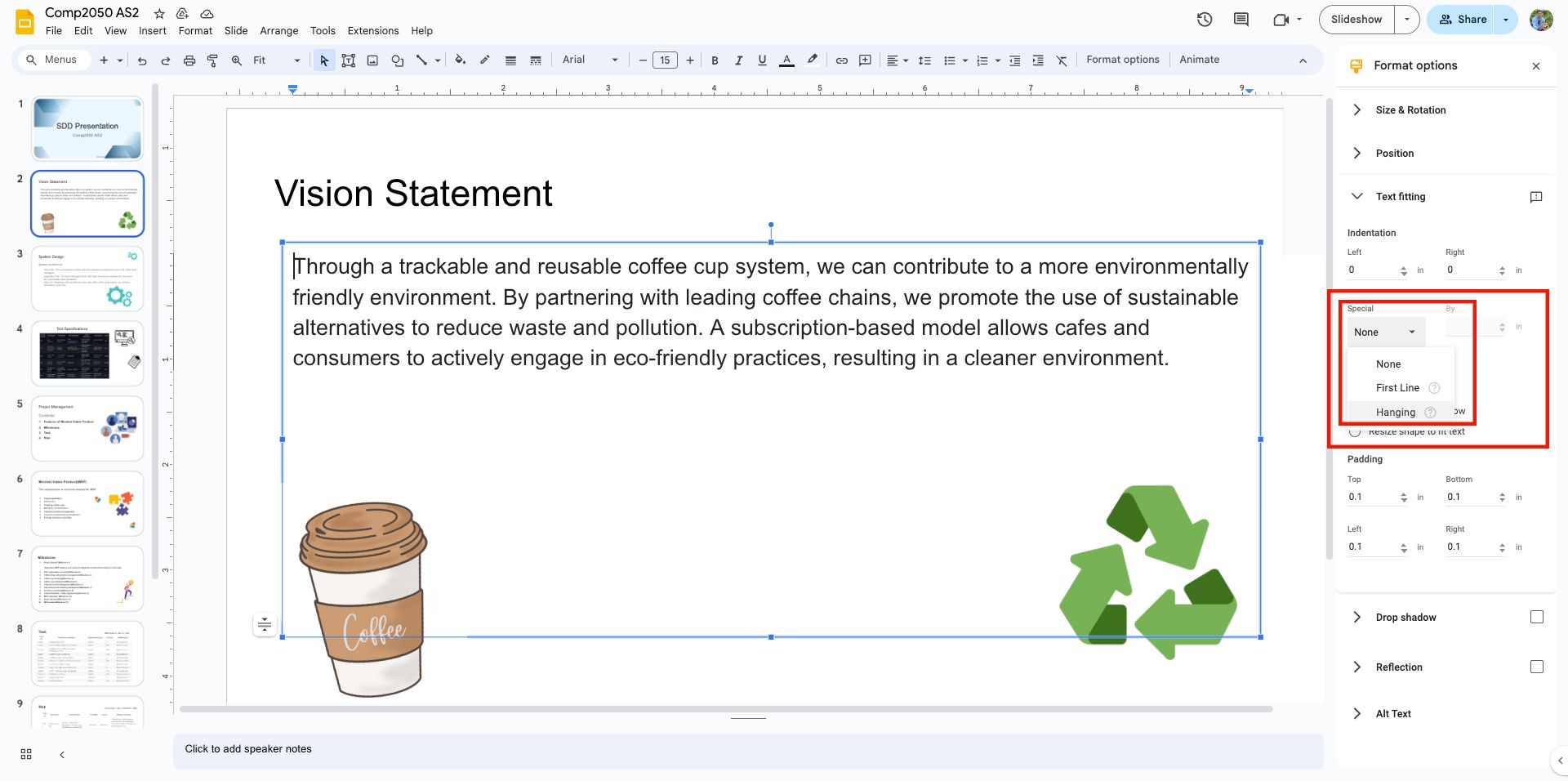Click the redo icon in toolbar
The height and width of the screenshot is (781, 1568).
166,60
